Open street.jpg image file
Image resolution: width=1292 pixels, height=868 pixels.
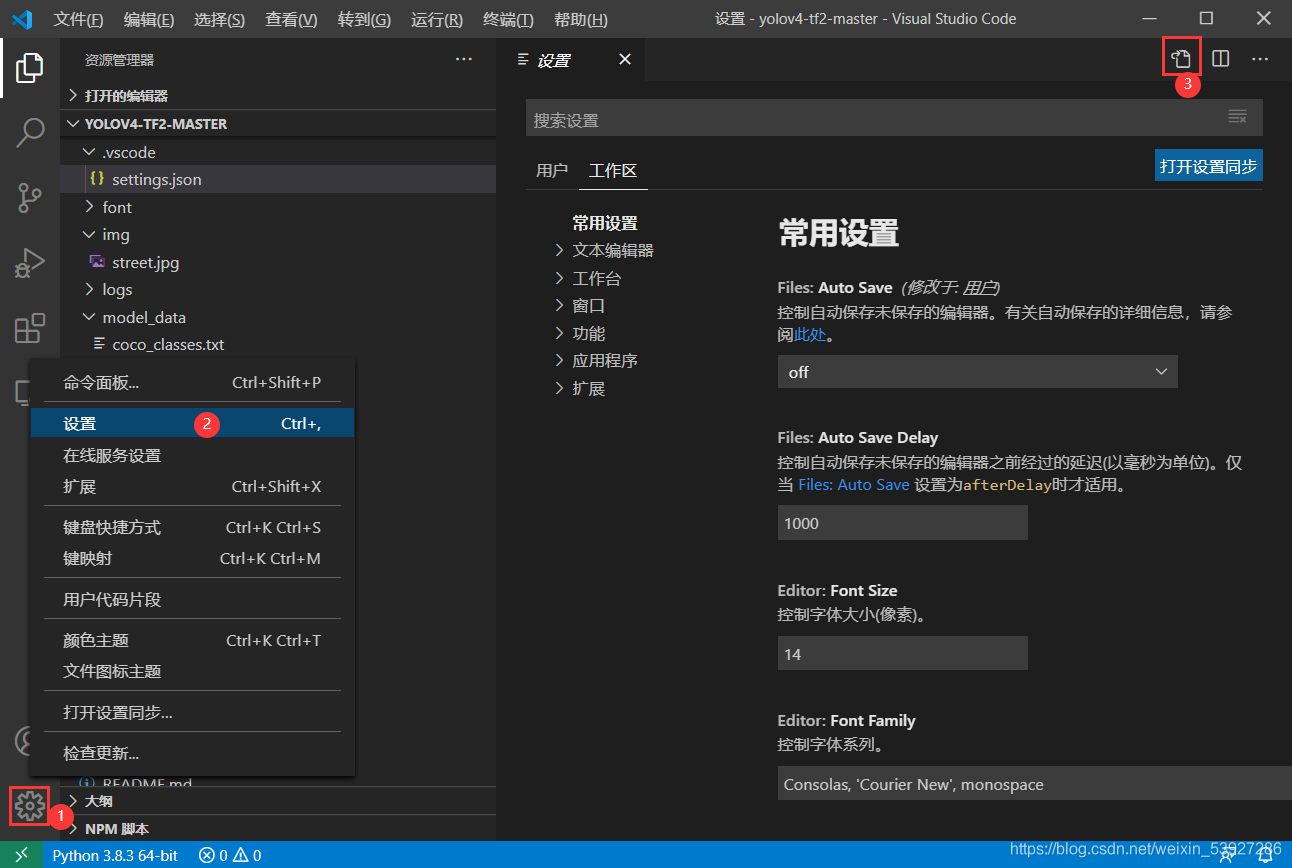point(278,262)
